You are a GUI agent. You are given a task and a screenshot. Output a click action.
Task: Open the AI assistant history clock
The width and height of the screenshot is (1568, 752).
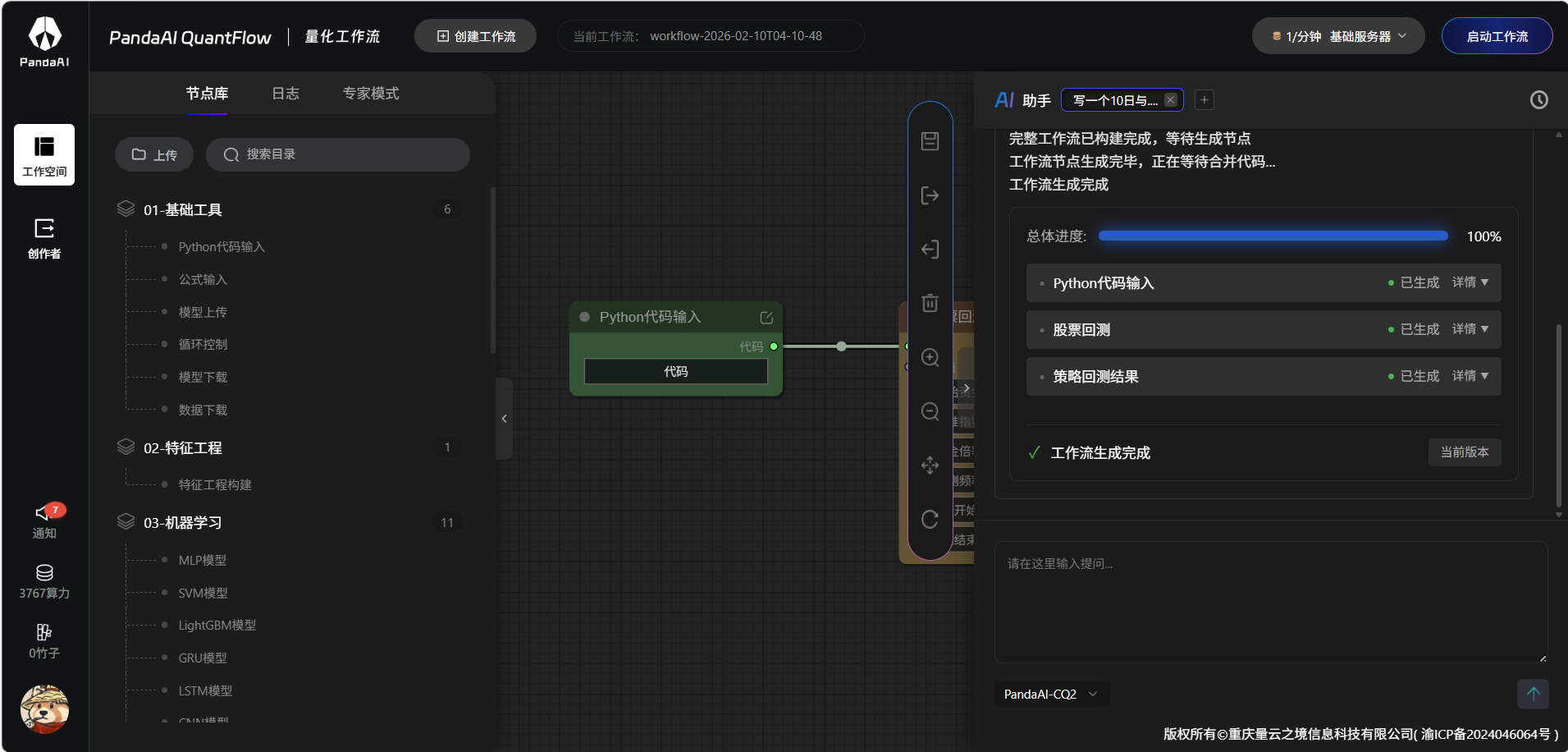click(x=1539, y=100)
